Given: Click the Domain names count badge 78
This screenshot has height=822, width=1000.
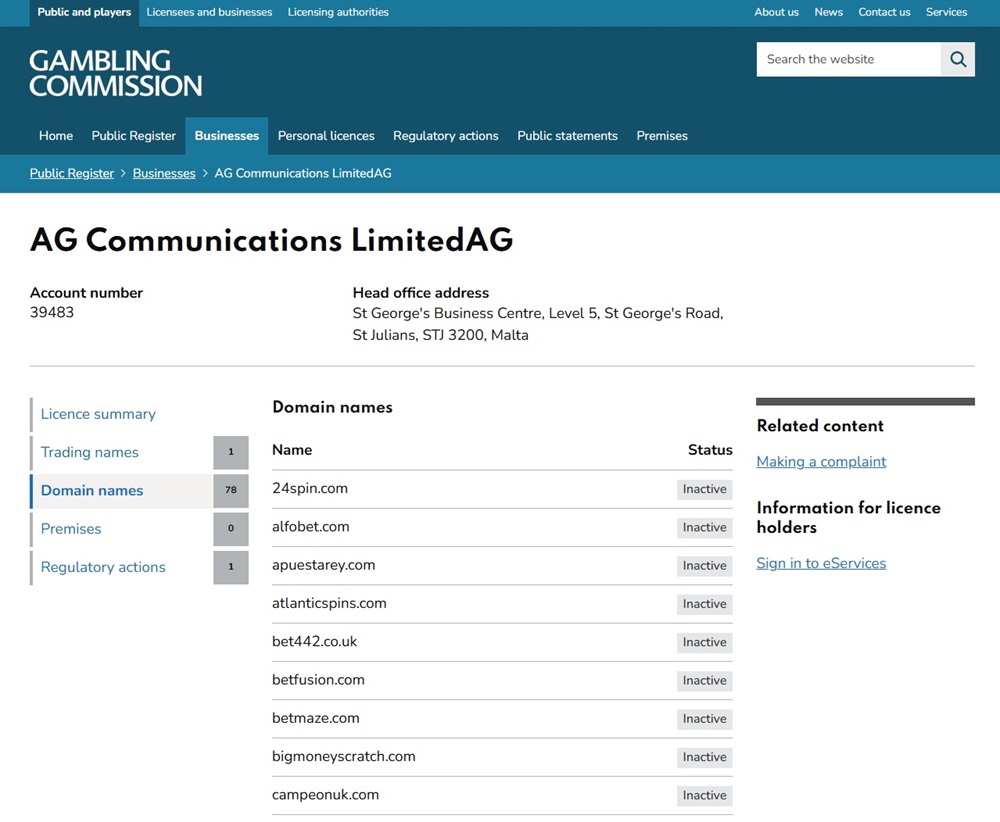Looking at the screenshot, I should pos(231,490).
